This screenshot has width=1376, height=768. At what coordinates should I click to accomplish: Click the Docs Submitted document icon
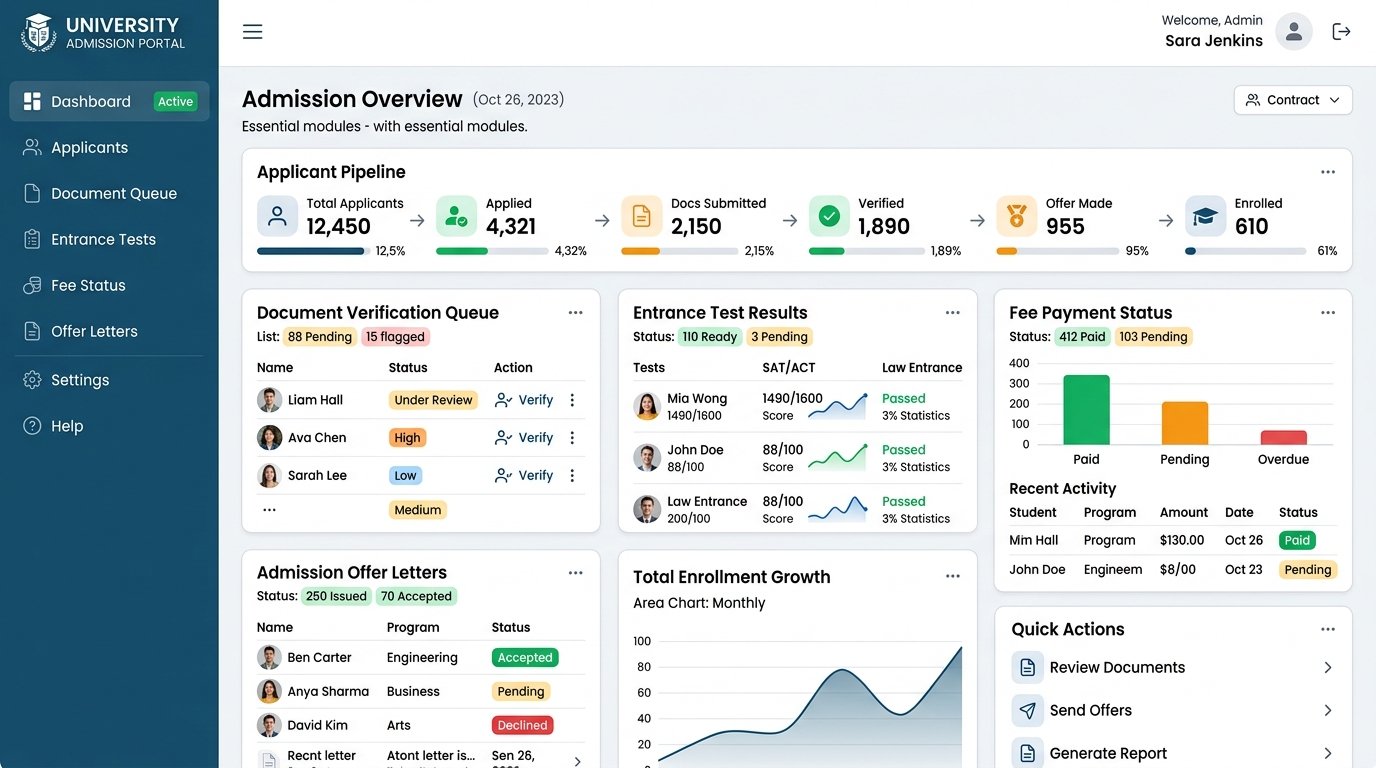pos(641,216)
